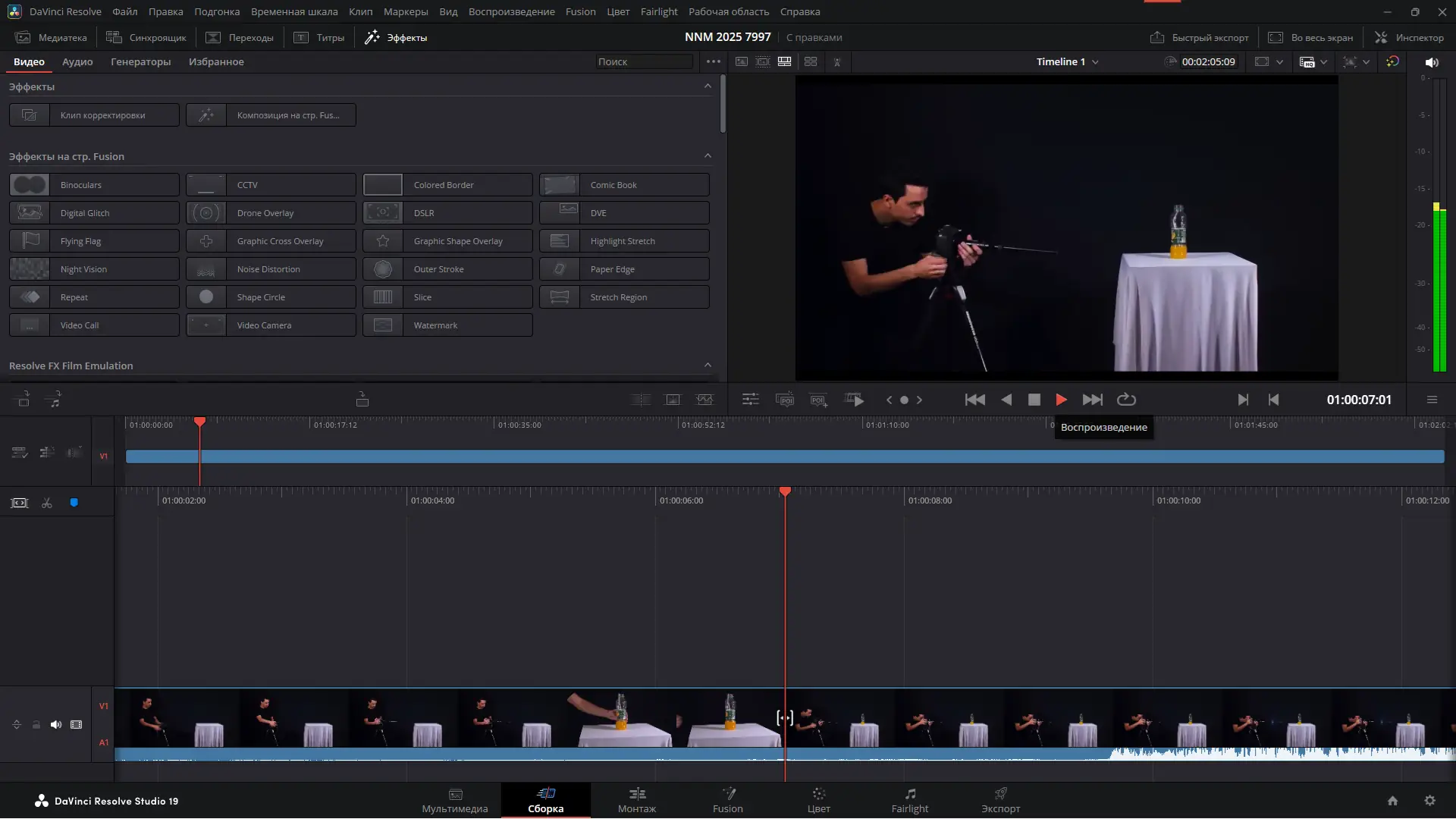Click the red Play button

(x=1061, y=400)
